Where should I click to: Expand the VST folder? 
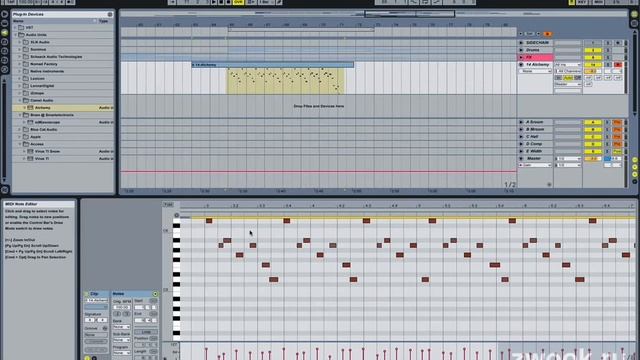(16, 28)
